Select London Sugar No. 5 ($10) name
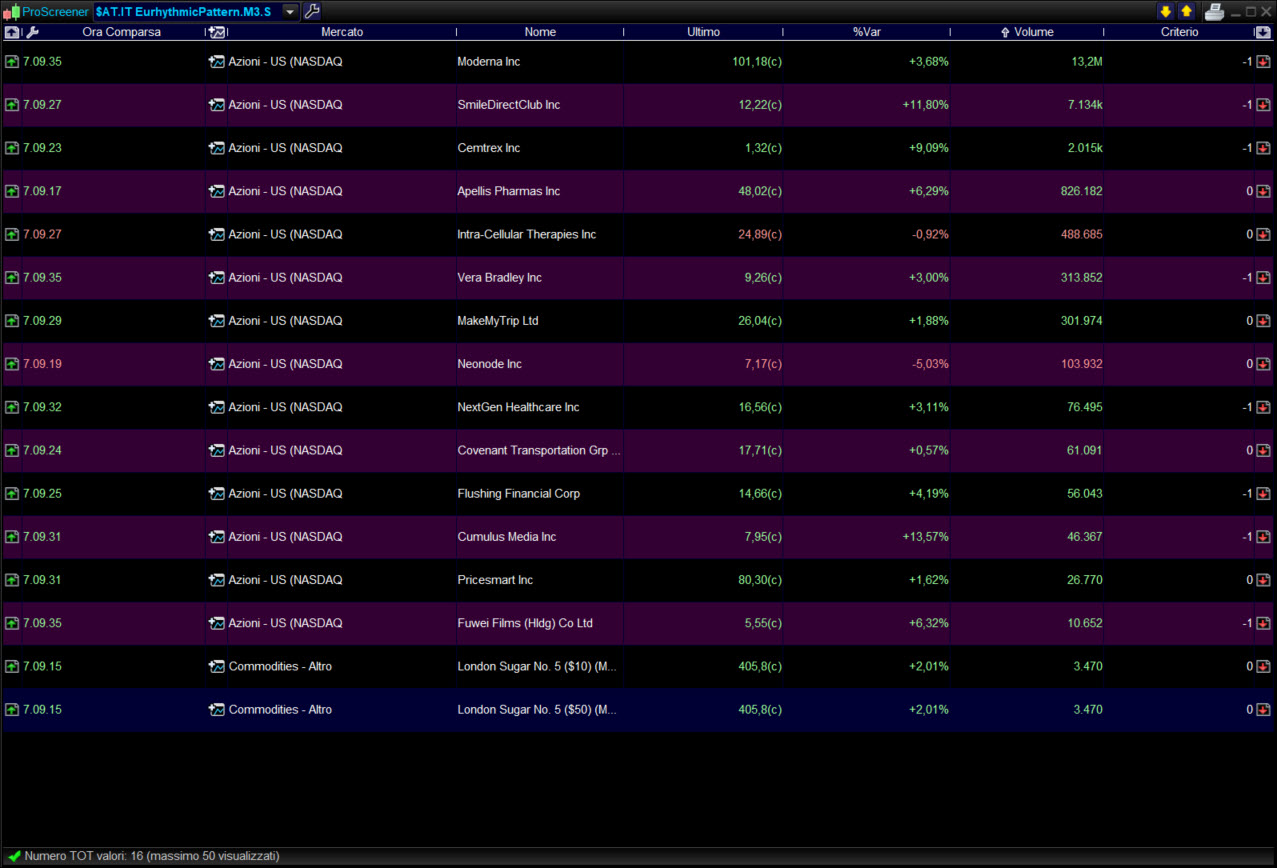 point(537,666)
